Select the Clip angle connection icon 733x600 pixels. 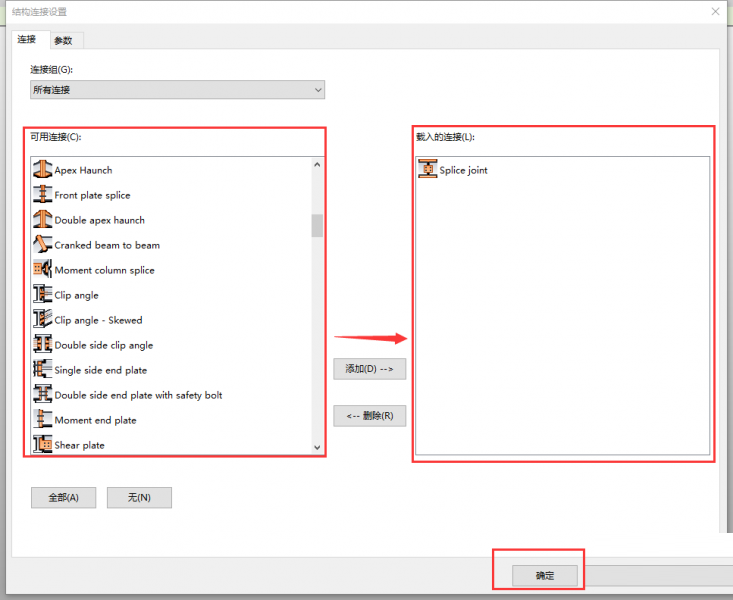point(42,295)
